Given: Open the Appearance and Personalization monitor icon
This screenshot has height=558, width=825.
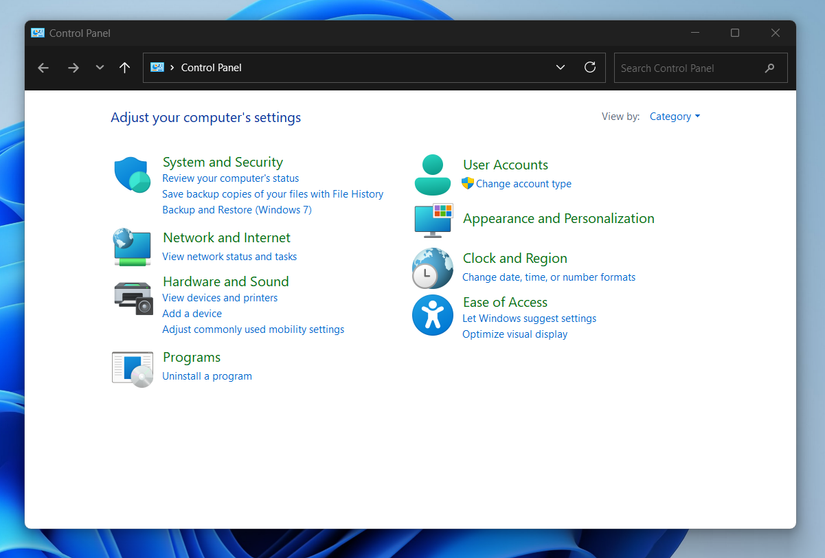Looking at the screenshot, I should click(x=433, y=220).
